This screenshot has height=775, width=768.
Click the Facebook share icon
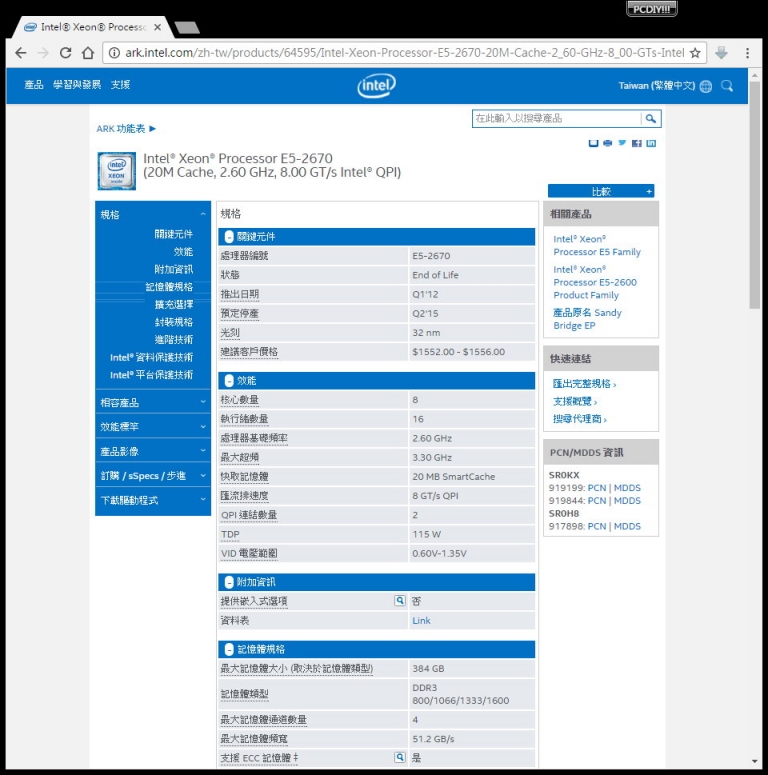(637, 143)
